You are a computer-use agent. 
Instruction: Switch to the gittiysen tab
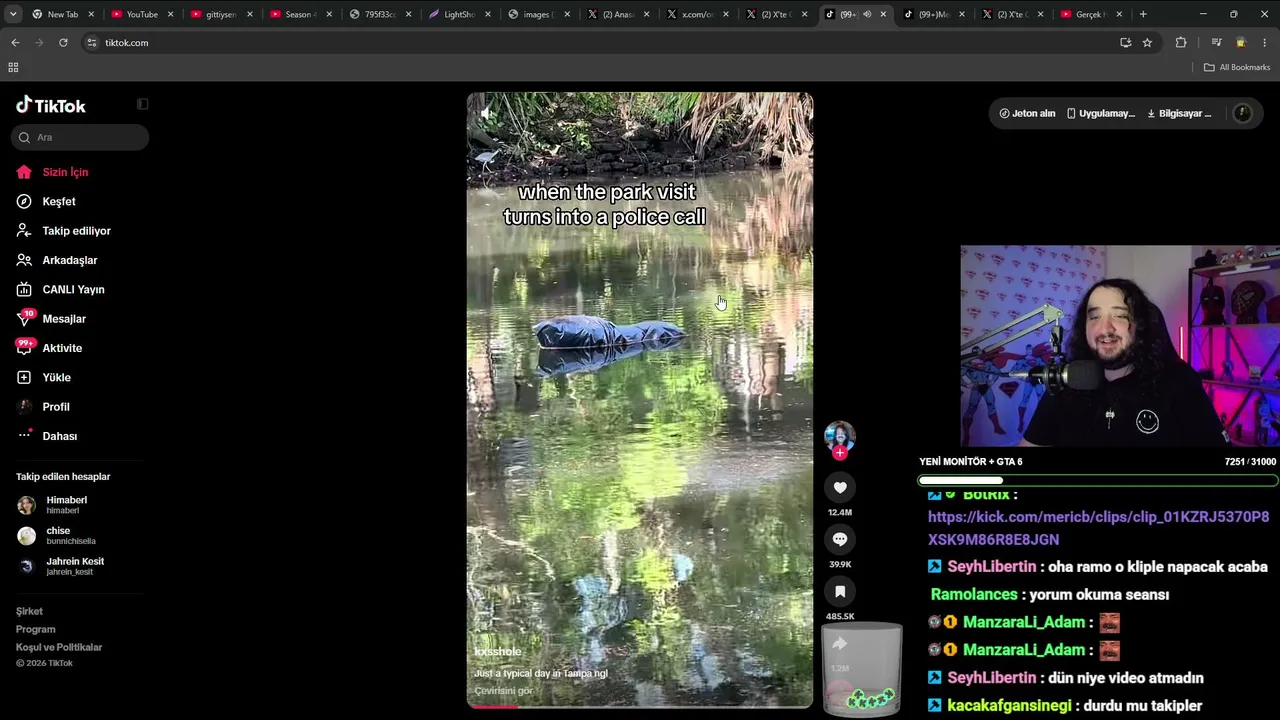click(x=220, y=14)
